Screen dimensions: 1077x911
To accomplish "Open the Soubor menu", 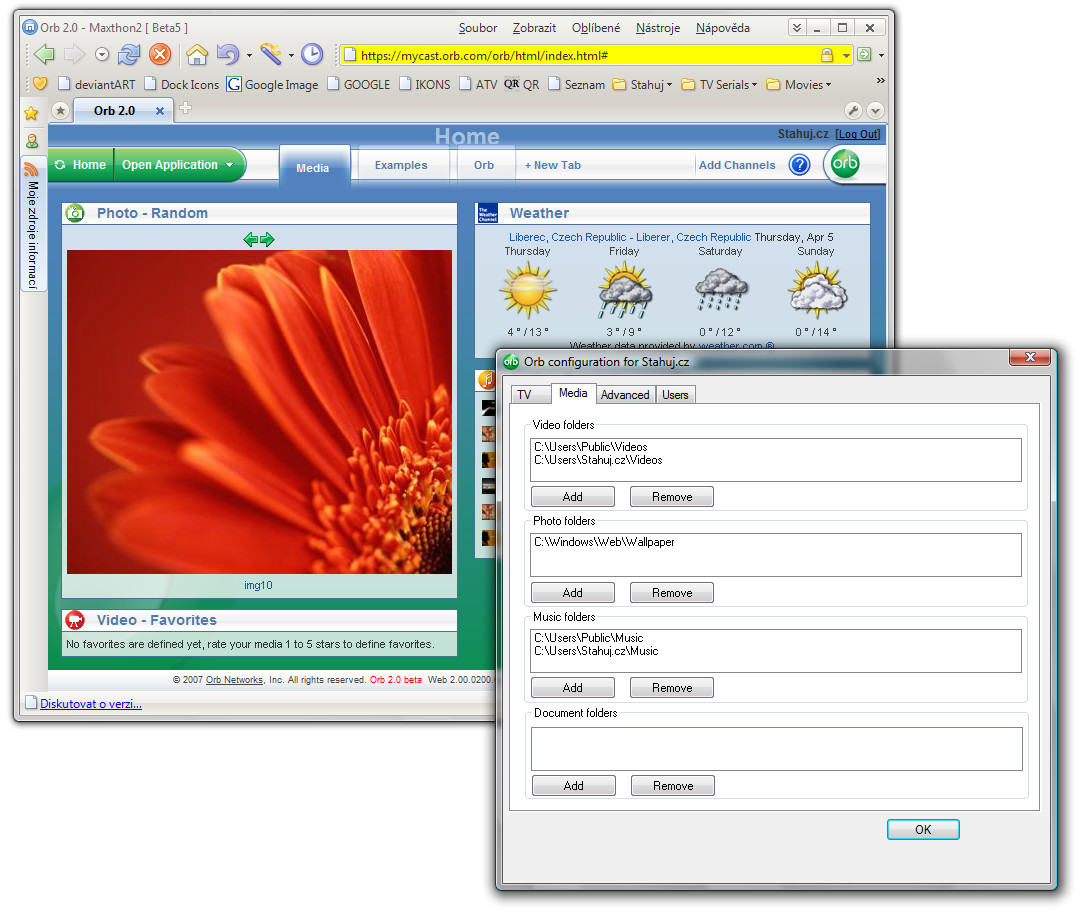I will (x=478, y=28).
